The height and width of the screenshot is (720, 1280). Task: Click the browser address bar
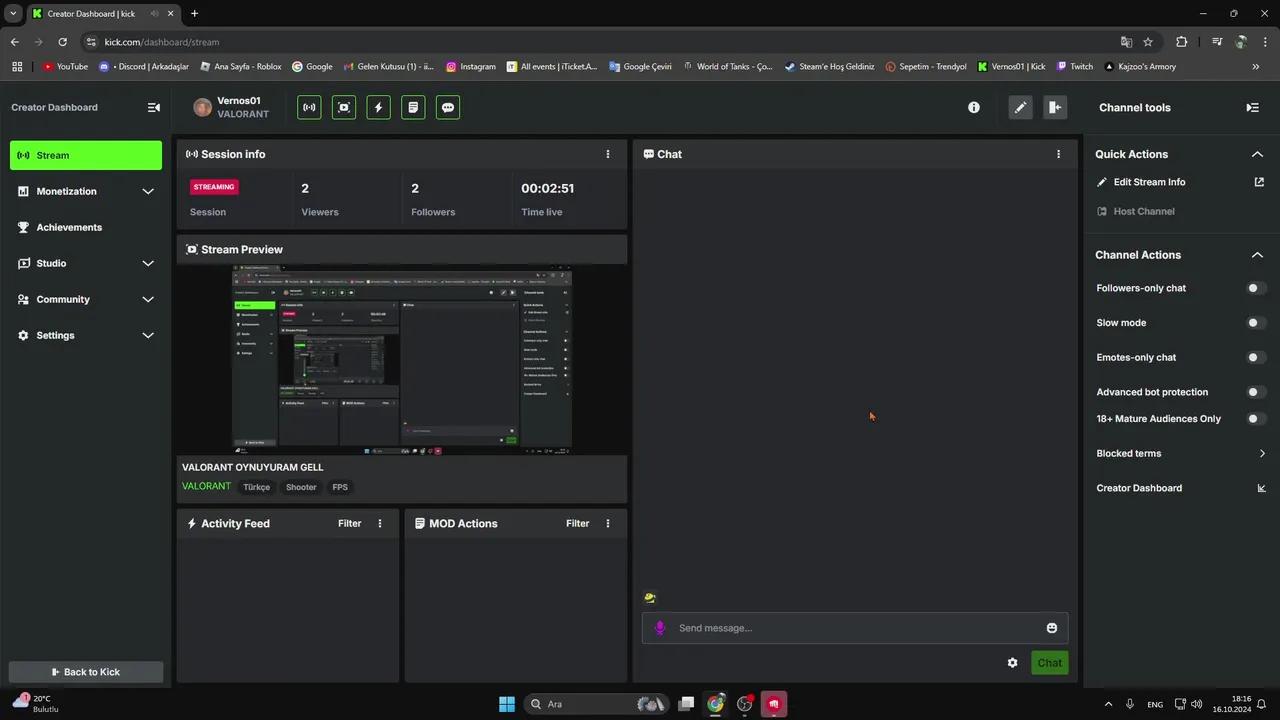point(600,42)
